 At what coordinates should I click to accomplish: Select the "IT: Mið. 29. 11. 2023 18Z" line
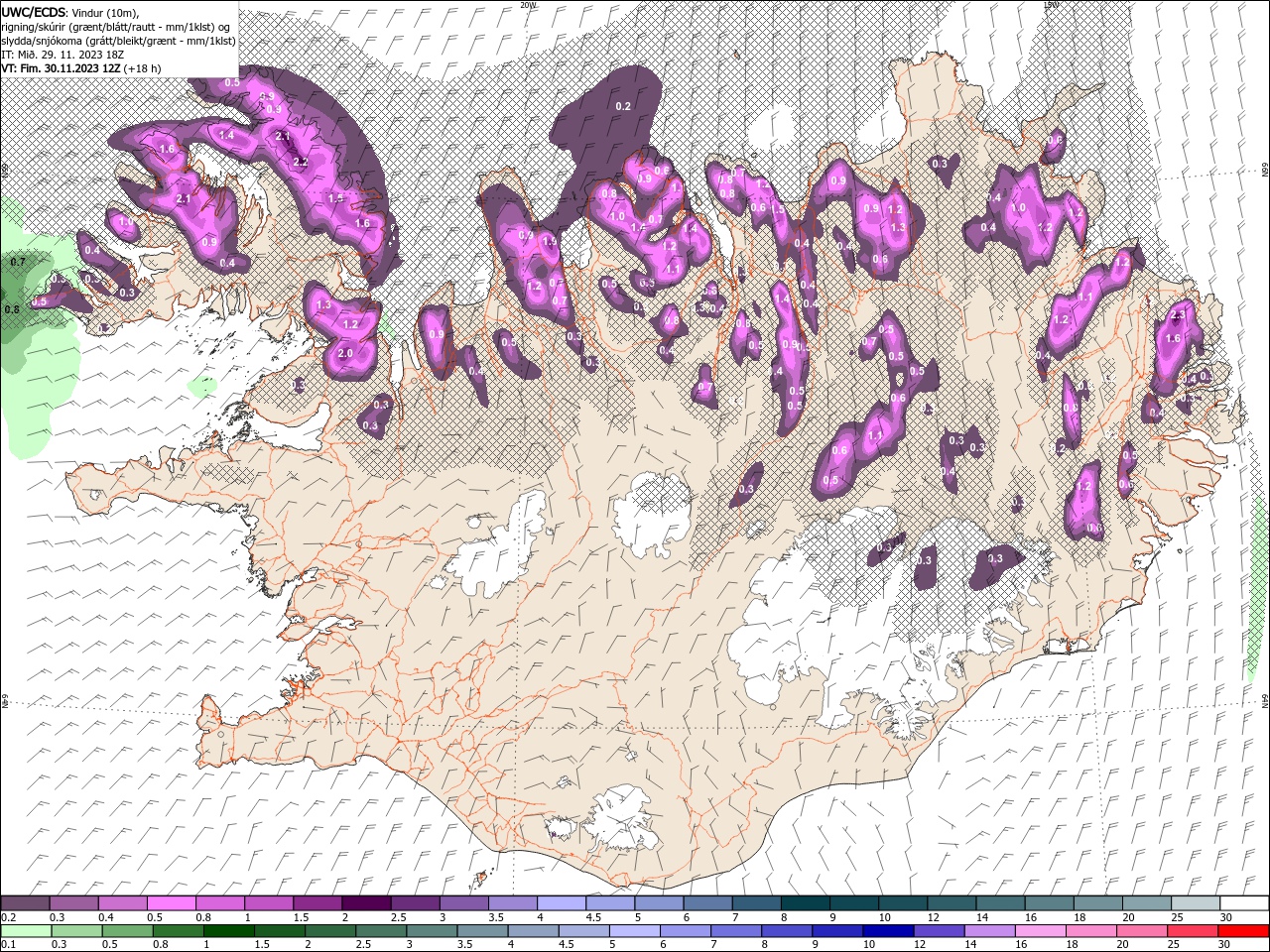tap(63, 55)
